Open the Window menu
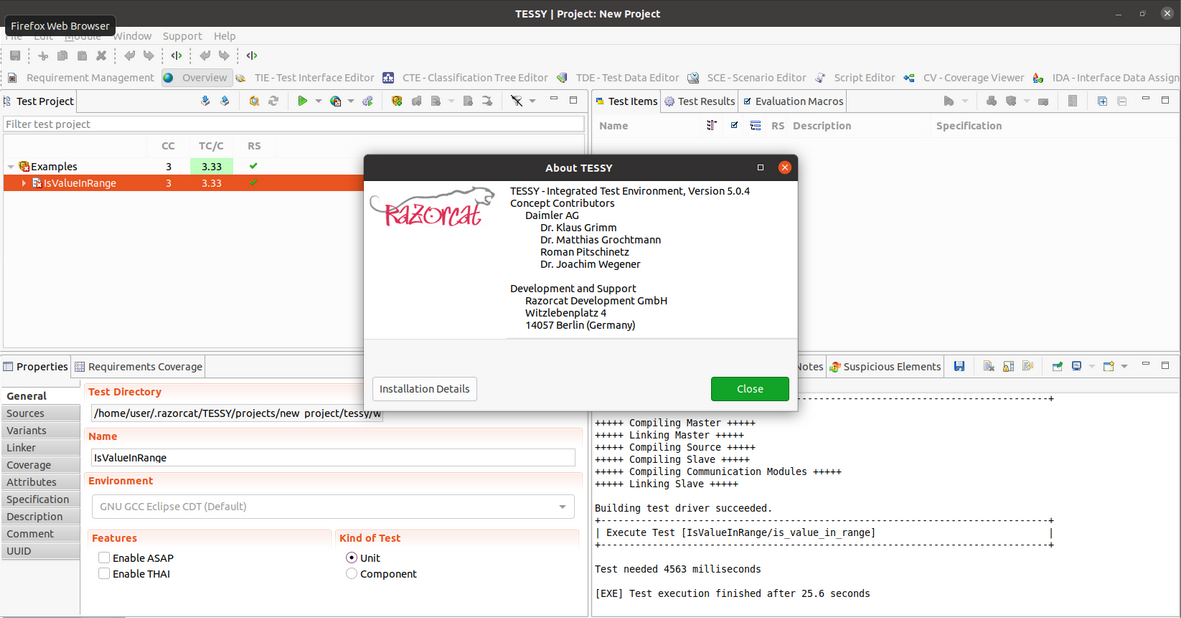This screenshot has width=1181, height=618. (133, 36)
